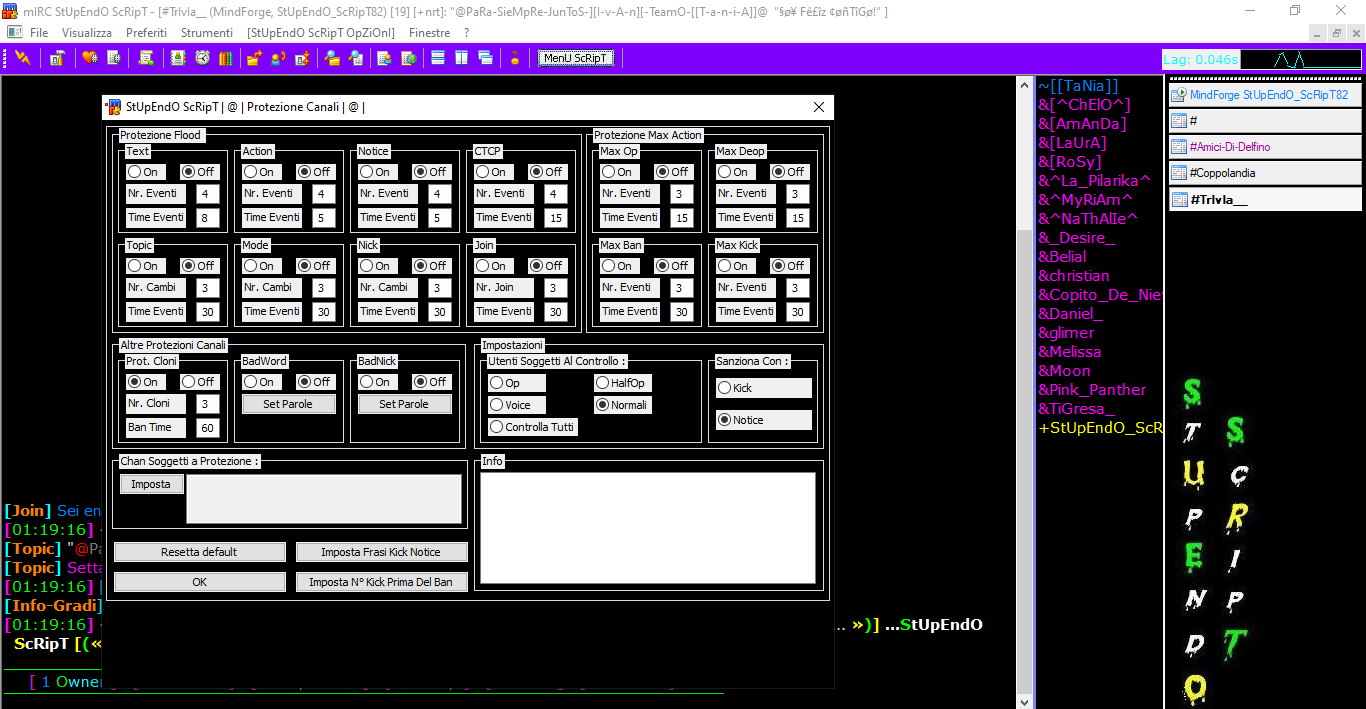
Task: Select nick &christian in nick list
Action: pyautogui.click(x=1074, y=276)
